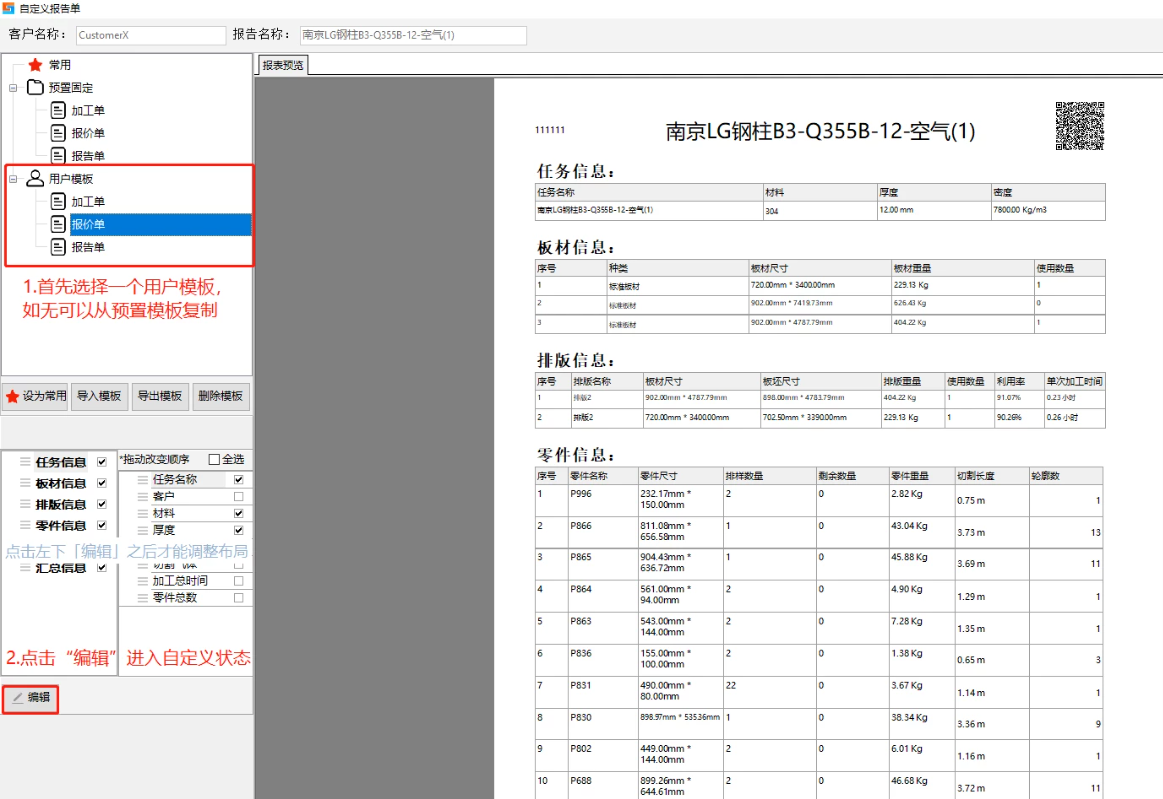Image resolution: width=1163 pixels, height=799 pixels.
Task: Click the 导出模板 button
Action: [160, 396]
